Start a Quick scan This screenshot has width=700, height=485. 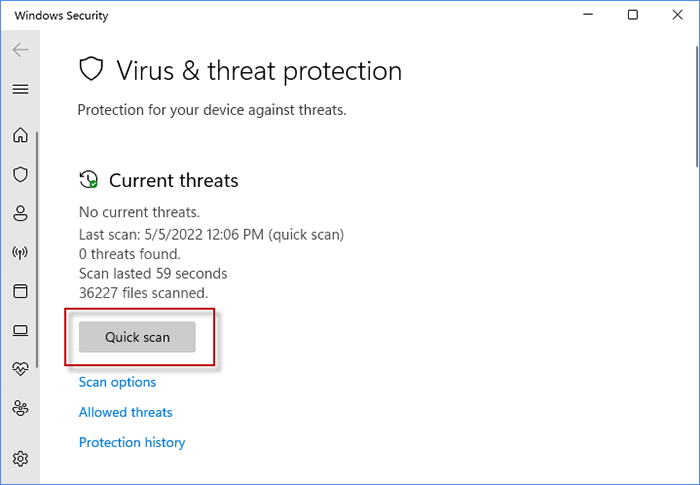[x=137, y=337]
